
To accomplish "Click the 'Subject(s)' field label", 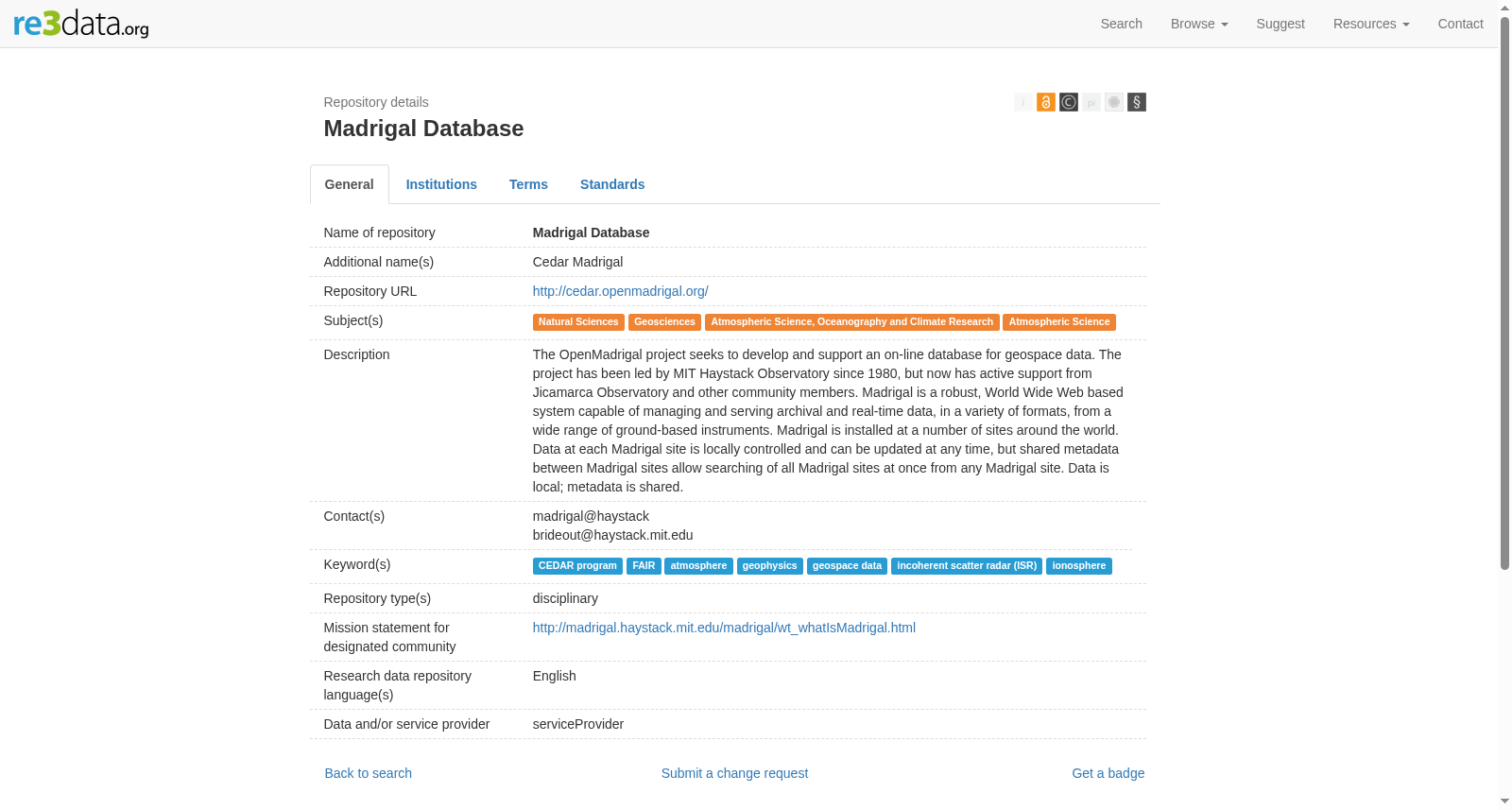I will [353, 320].
